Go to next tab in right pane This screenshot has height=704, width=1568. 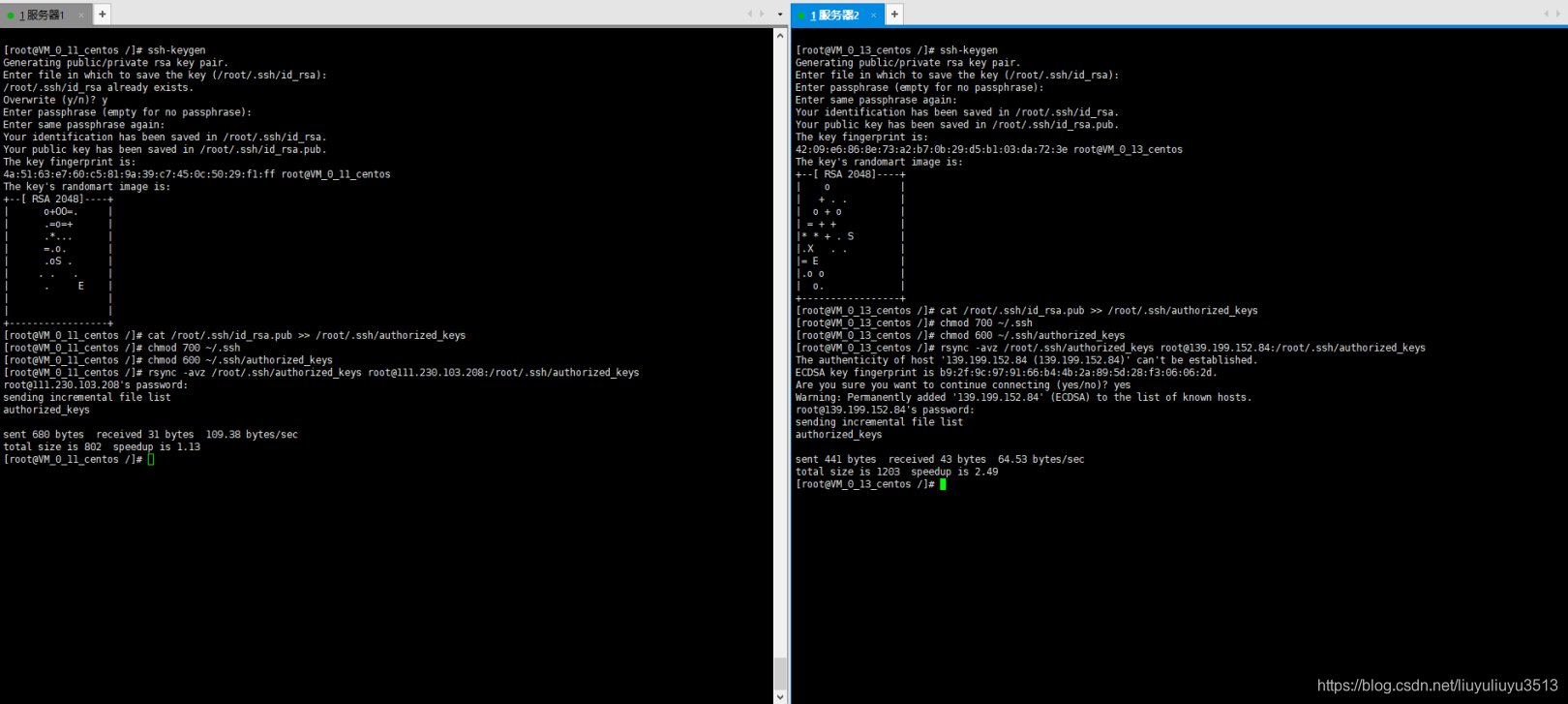click(1557, 15)
